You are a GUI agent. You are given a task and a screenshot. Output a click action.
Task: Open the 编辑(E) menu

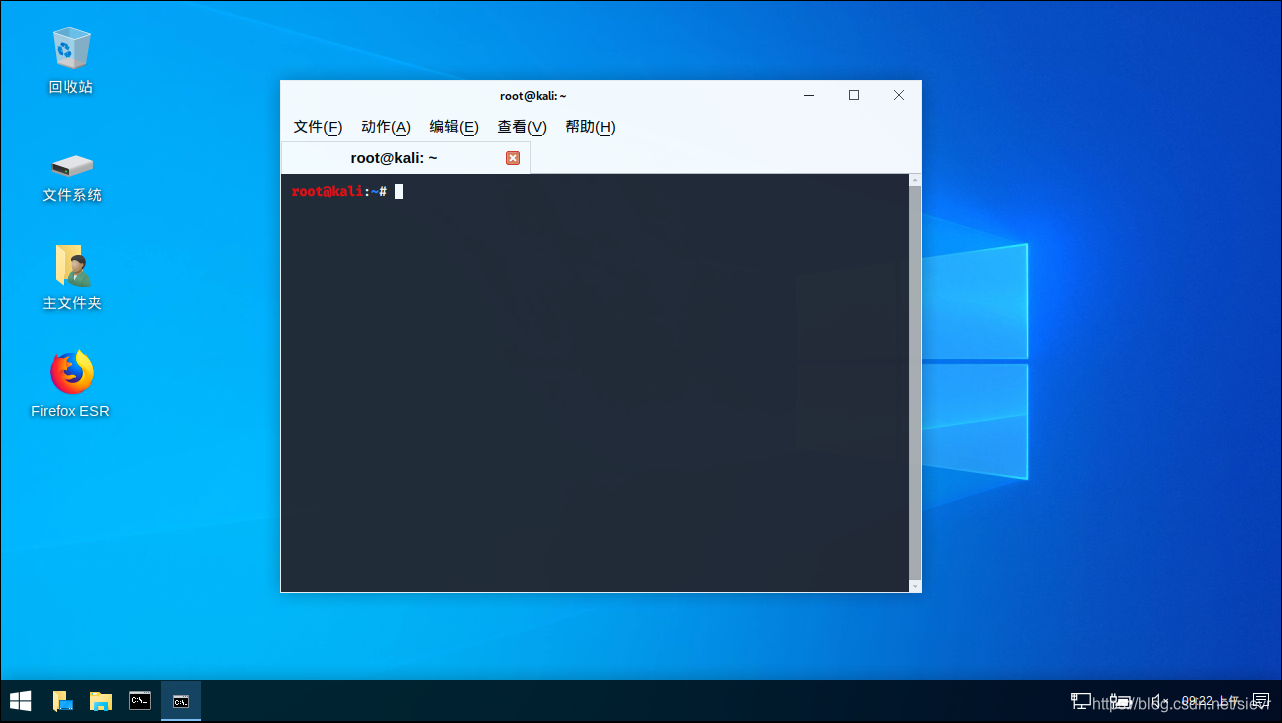point(454,127)
